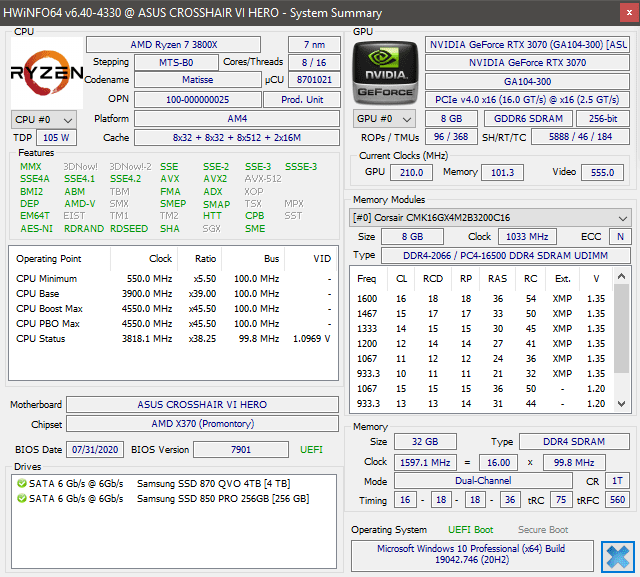Click the GPU clock 210.0 field
Image resolution: width=640 pixels, height=577 pixels.
[x=411, y=173]
